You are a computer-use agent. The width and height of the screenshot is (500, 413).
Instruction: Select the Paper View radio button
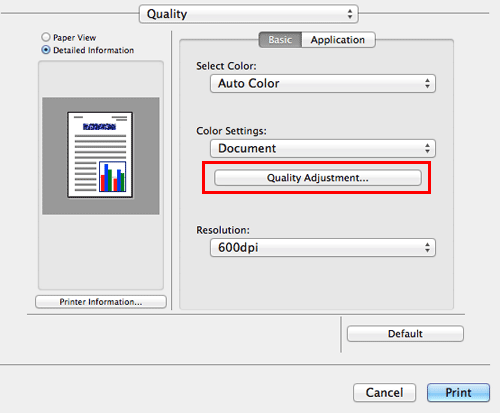coord(46,37)
